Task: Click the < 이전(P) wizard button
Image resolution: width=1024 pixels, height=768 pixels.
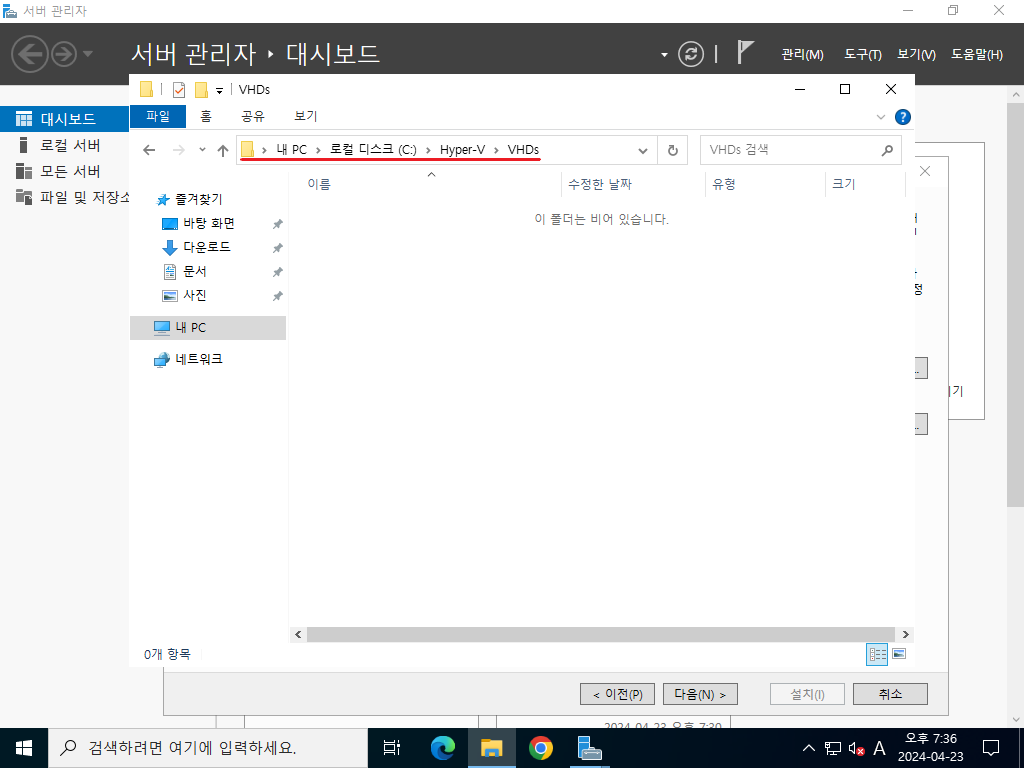Action: 617,694
